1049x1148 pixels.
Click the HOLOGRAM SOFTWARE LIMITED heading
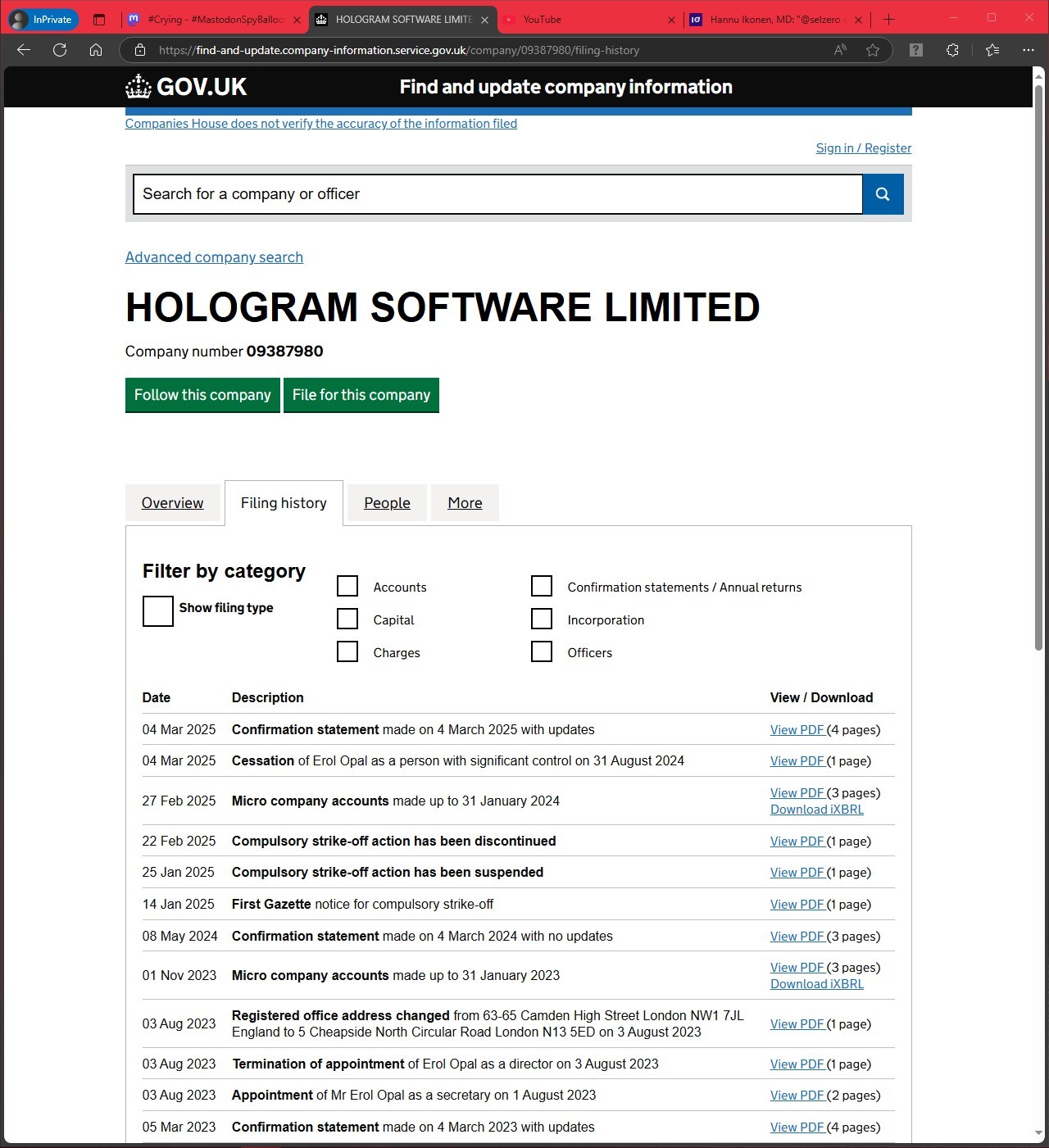tap(443, 307)
